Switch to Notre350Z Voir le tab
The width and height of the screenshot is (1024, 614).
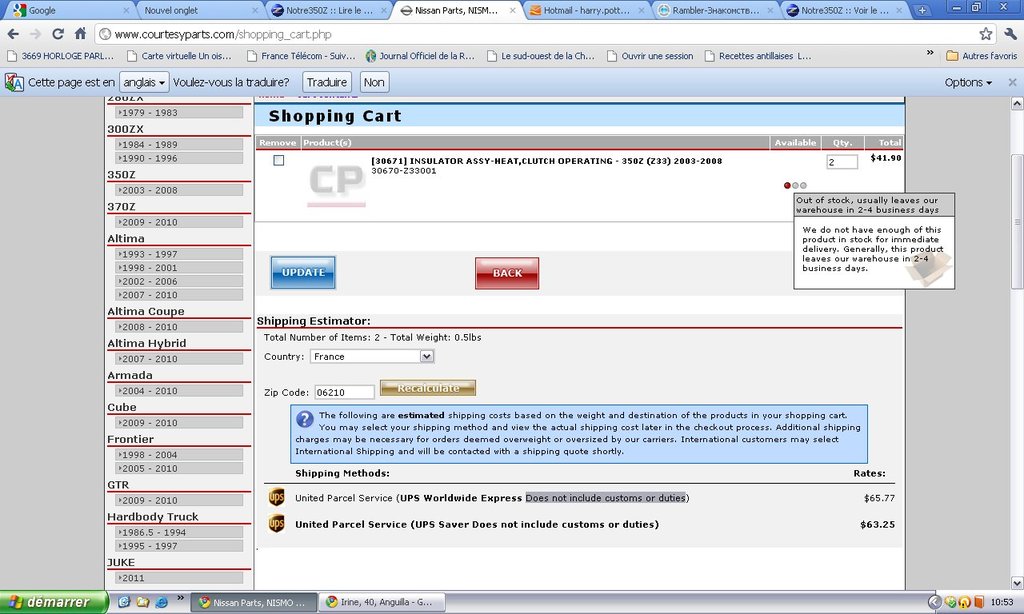(846, 10)
